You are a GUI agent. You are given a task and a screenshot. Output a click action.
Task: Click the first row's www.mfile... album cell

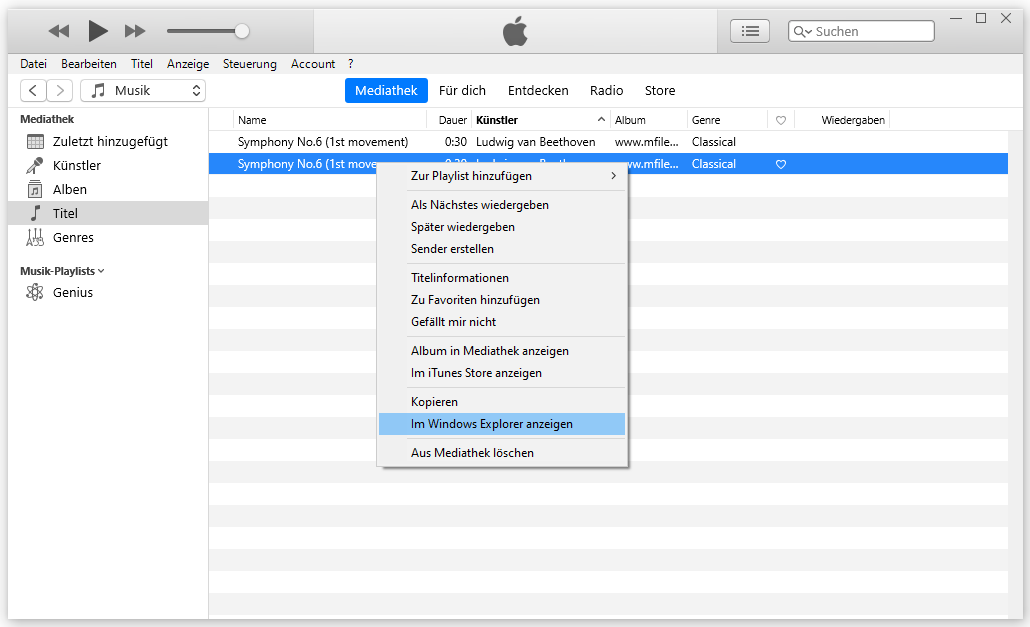(x=646, y=142)
